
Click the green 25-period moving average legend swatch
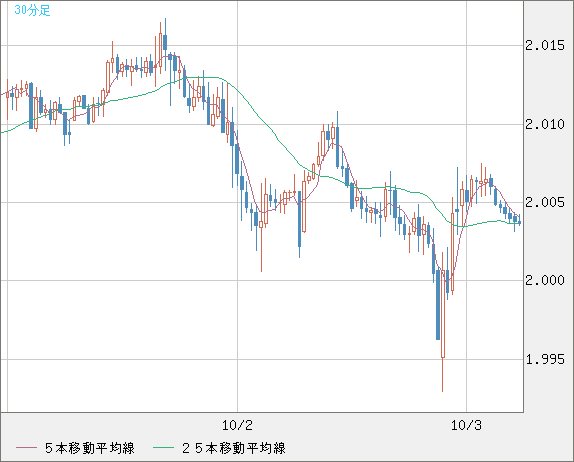pyautogui.click(x=163, y=448)
